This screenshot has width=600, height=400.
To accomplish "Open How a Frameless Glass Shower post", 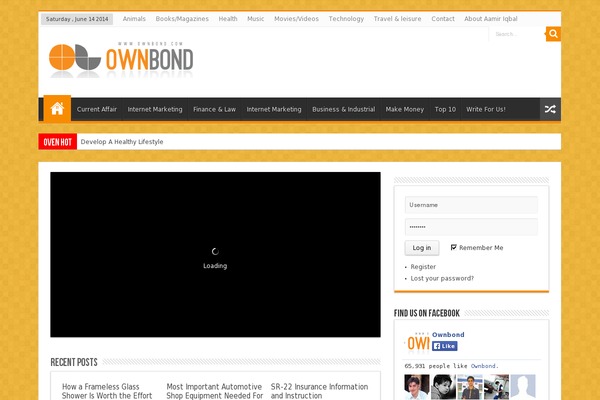I will tap(107, 391).
